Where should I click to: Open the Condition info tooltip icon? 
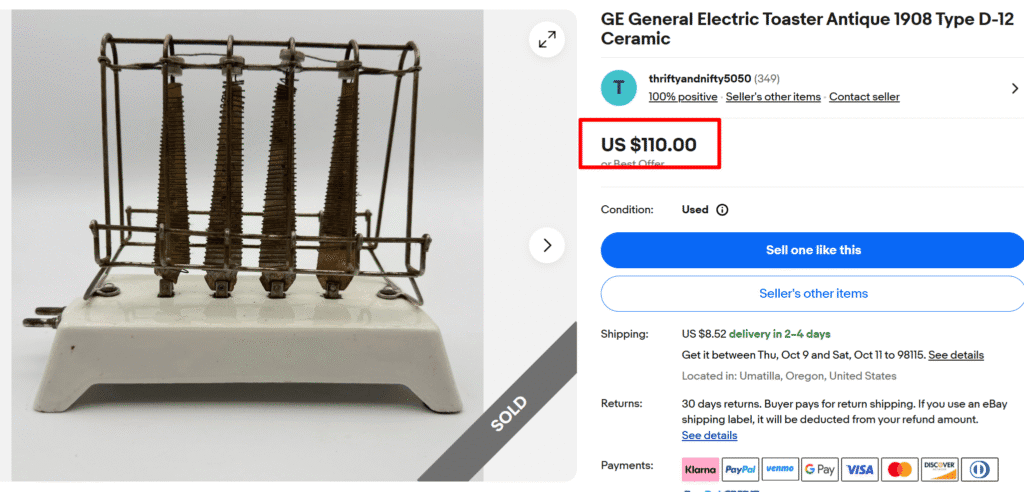tap(722, 210)
